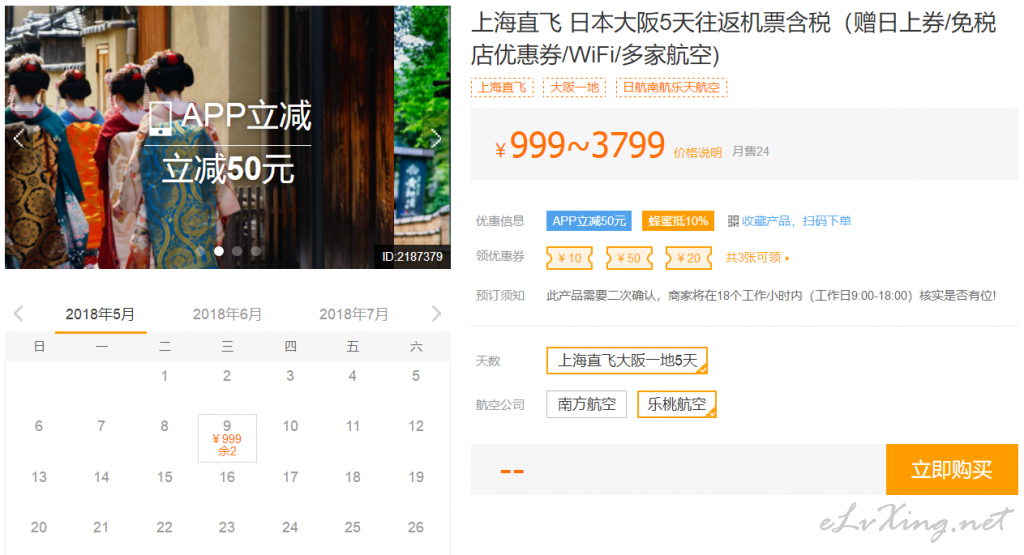
Task: Click date 5 in May calendar
Action: pyautogui.click(x=416, y=376)
